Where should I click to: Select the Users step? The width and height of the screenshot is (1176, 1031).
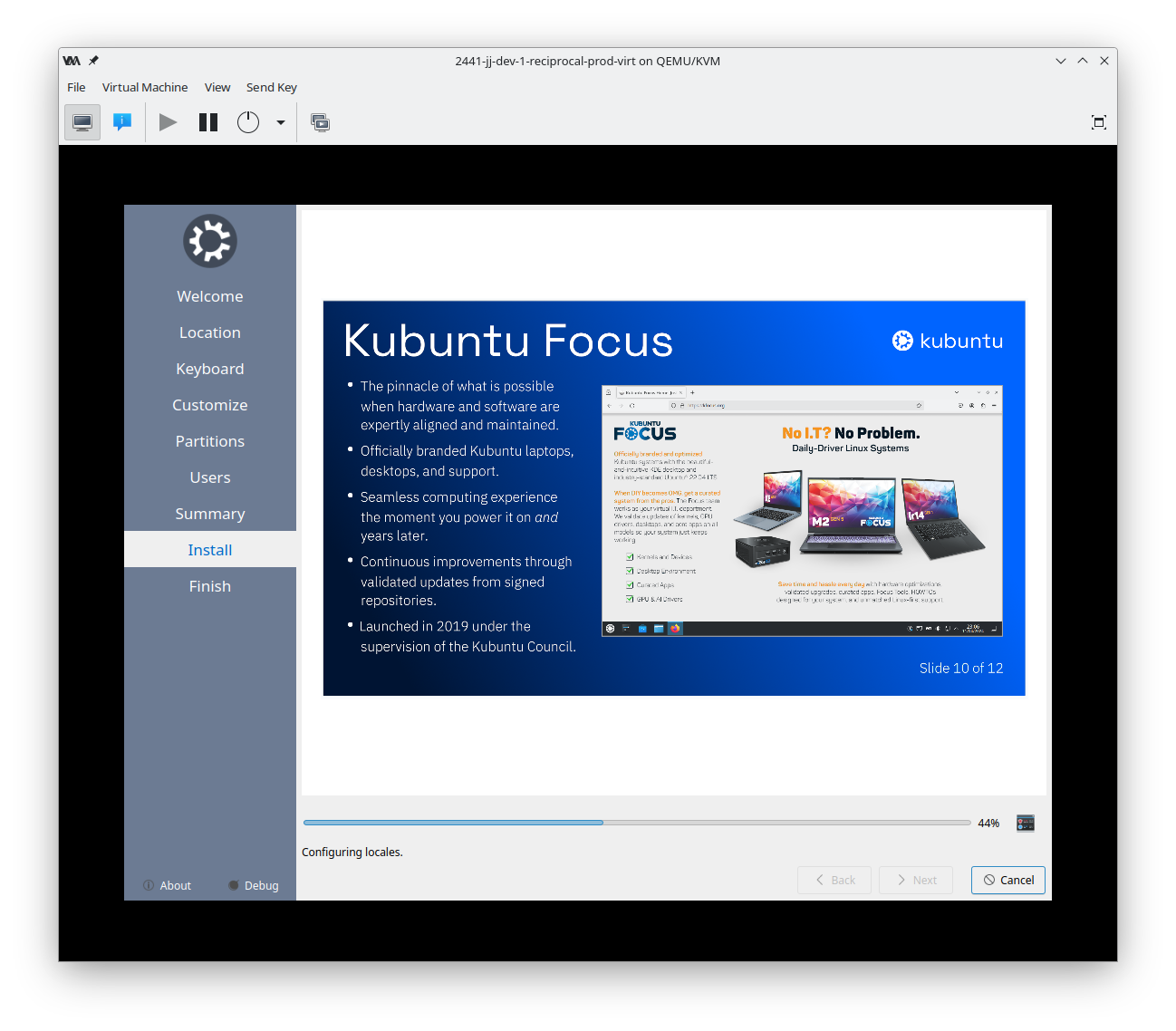tap(210, 477)
